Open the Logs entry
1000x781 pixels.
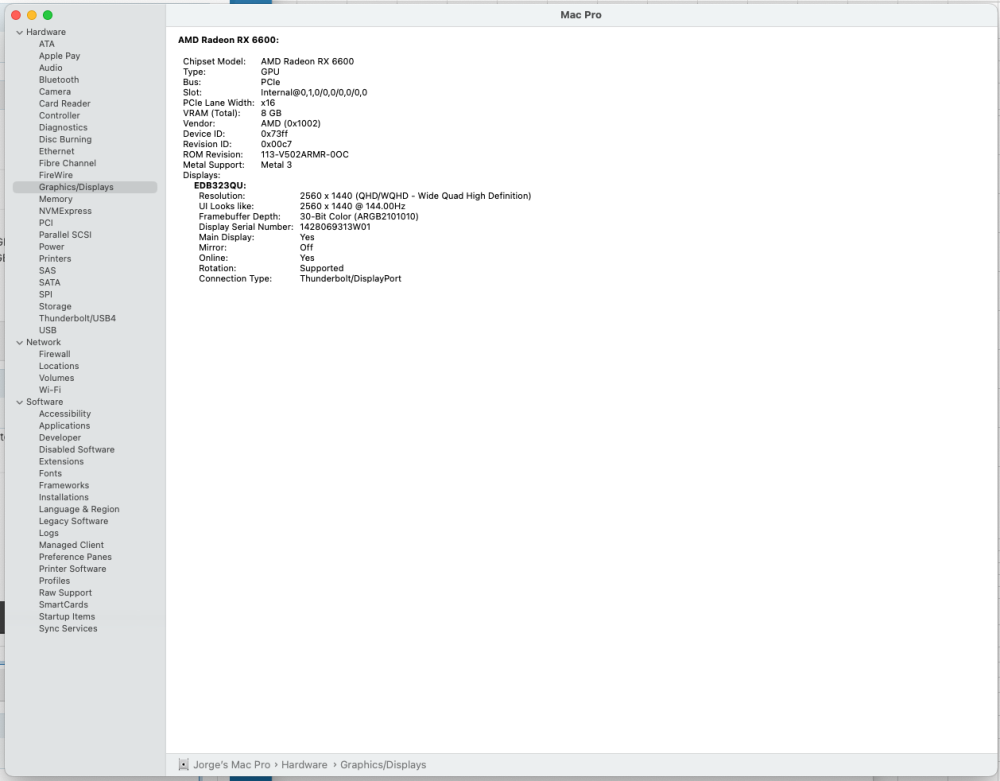coord(48,533)
